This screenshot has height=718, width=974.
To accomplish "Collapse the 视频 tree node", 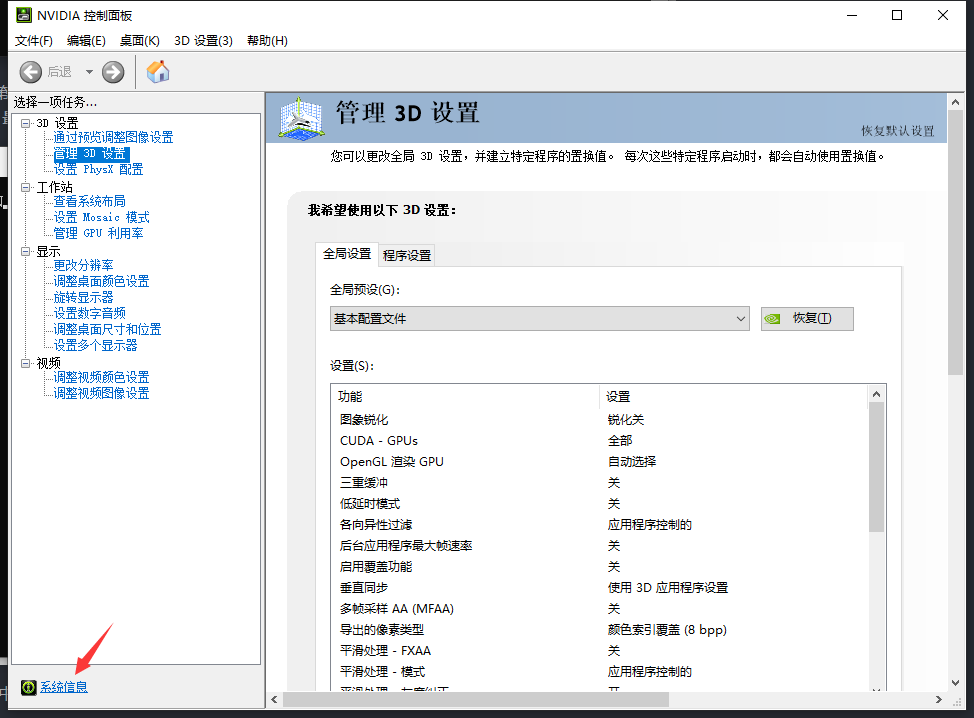I will click(x=25, y=363).
